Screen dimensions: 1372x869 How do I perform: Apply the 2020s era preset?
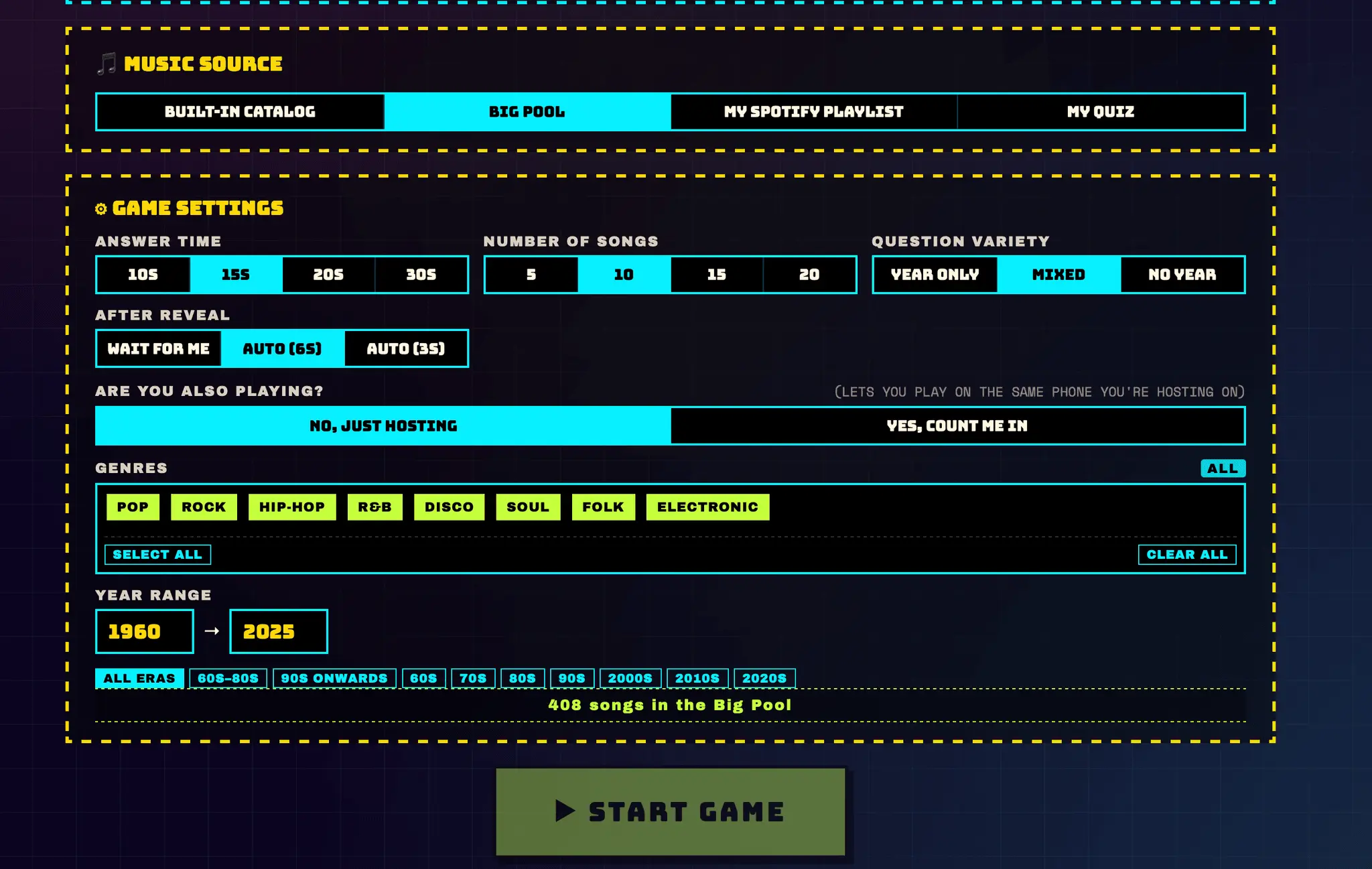[764, 678]
